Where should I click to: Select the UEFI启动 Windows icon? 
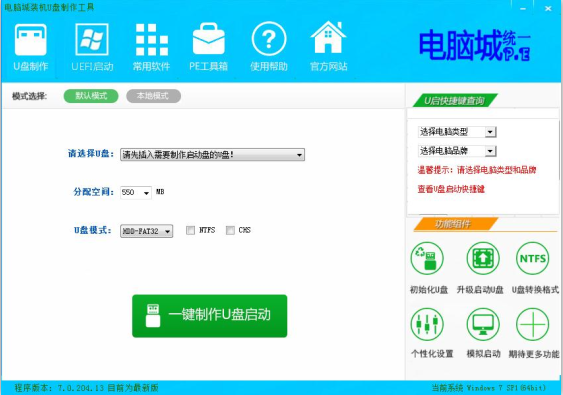click(92, 39)
